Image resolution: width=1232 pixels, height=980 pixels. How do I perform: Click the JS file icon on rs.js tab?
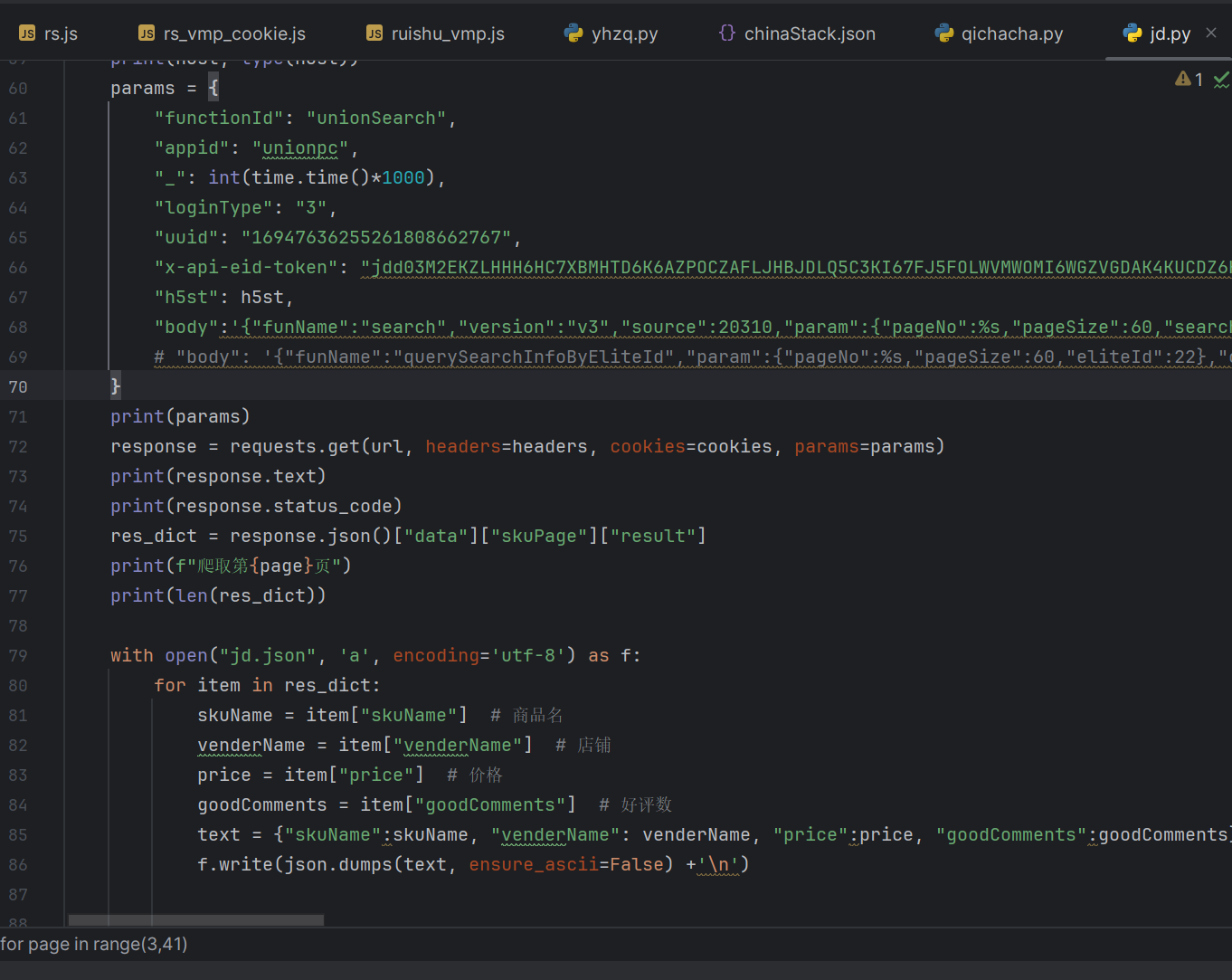click(x=27, y=33)
